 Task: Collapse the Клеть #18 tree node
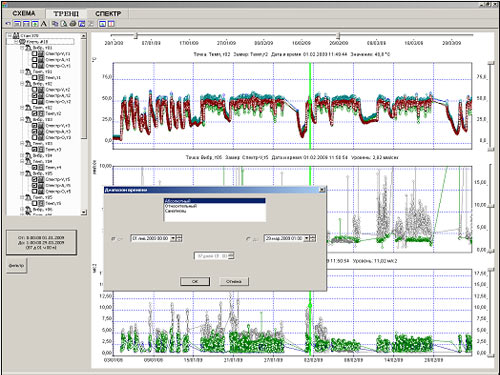pos(15,42)
